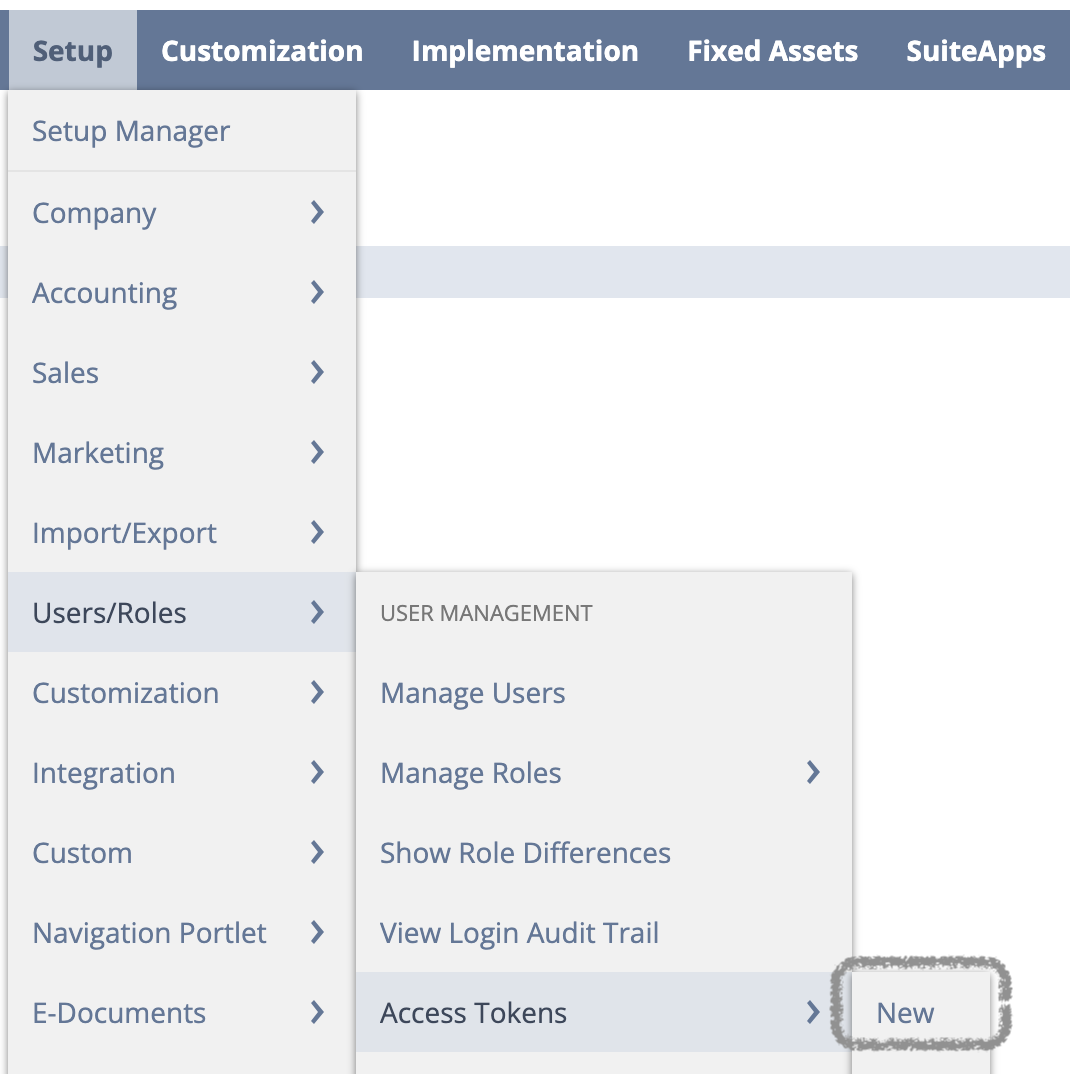Select the Fixed Assets tab
Screen dimensions: 1070x1074
point(772,51)
